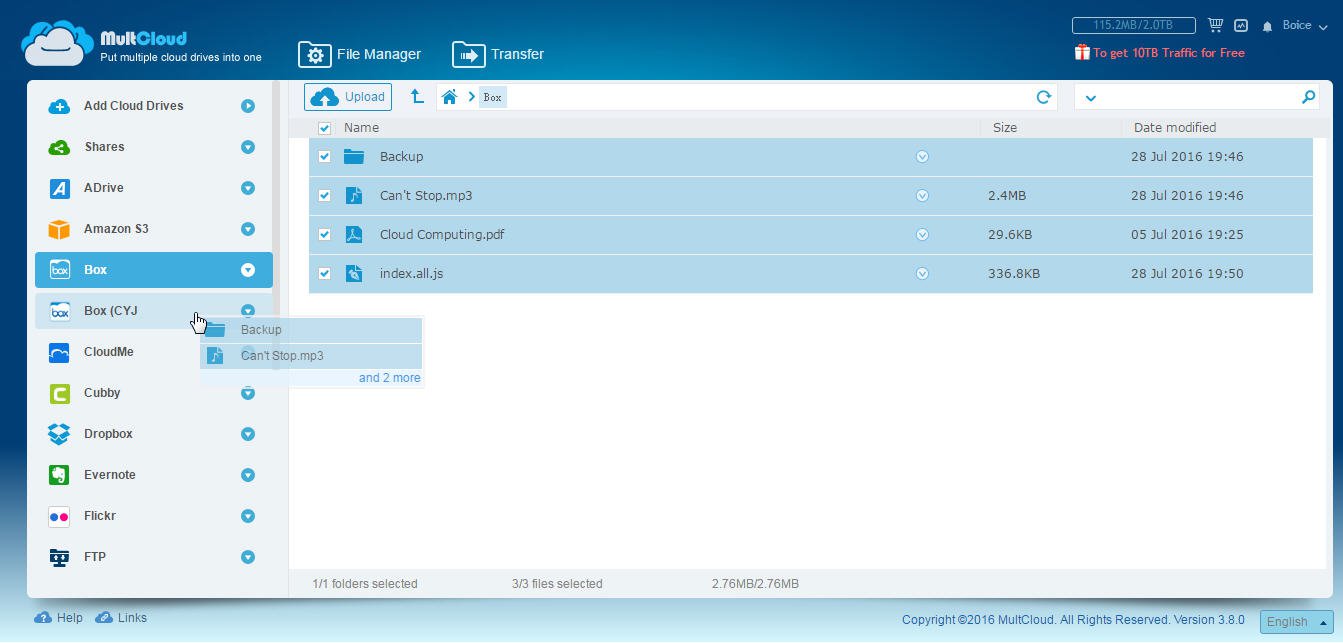Click the notification bell icon
The image size is (1343, 643).
click(x=1267, y=26)
